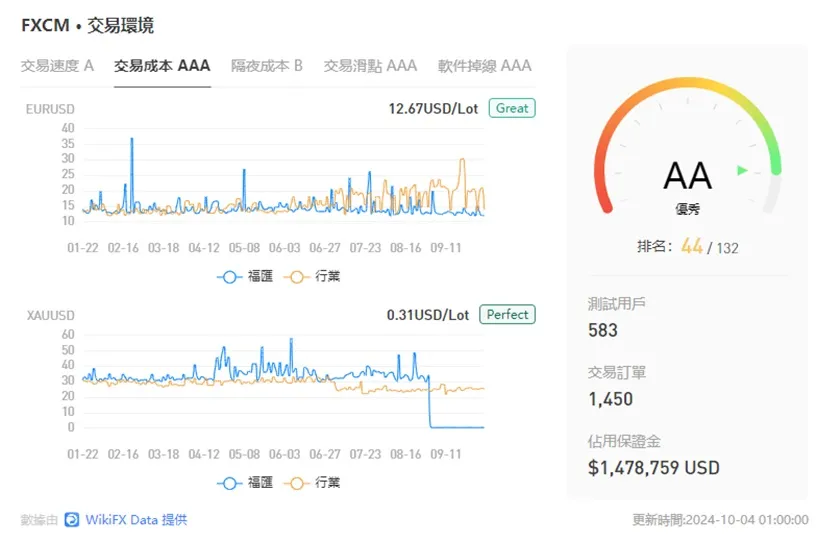This screenshot has width=817, height=541.
Task: Click the 0.31USD/Lot value
Action: point(428,315)
